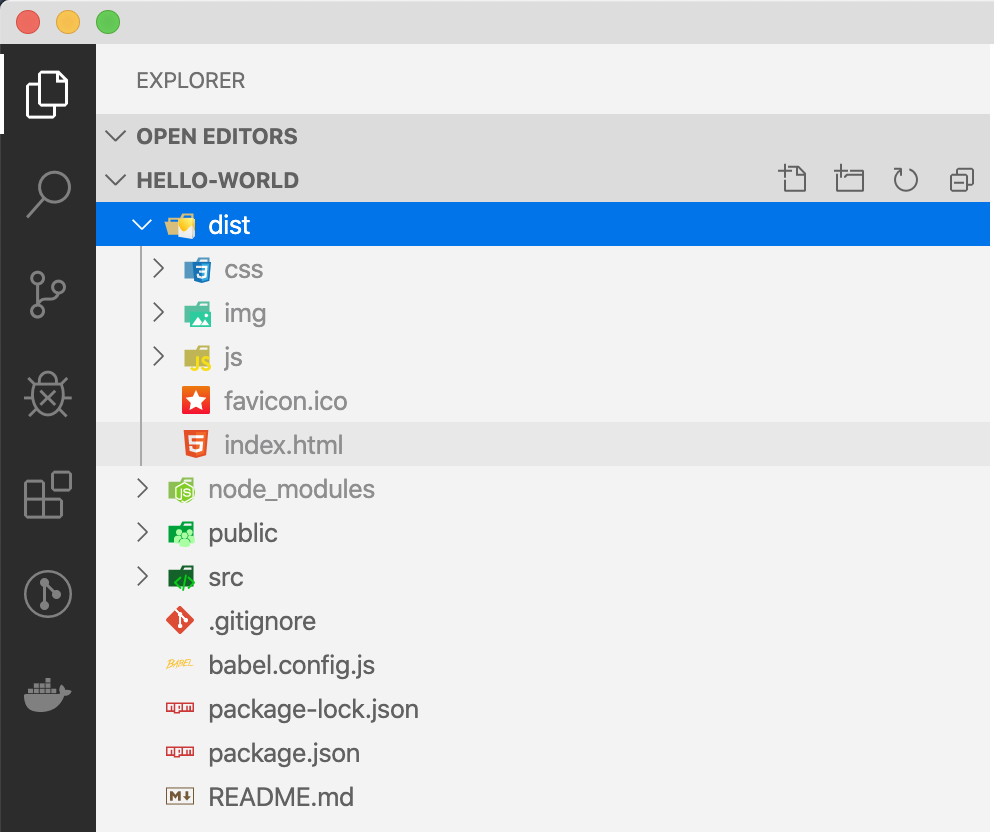Expand the src folder
994x832 pixels.
(x=143, y=576)
